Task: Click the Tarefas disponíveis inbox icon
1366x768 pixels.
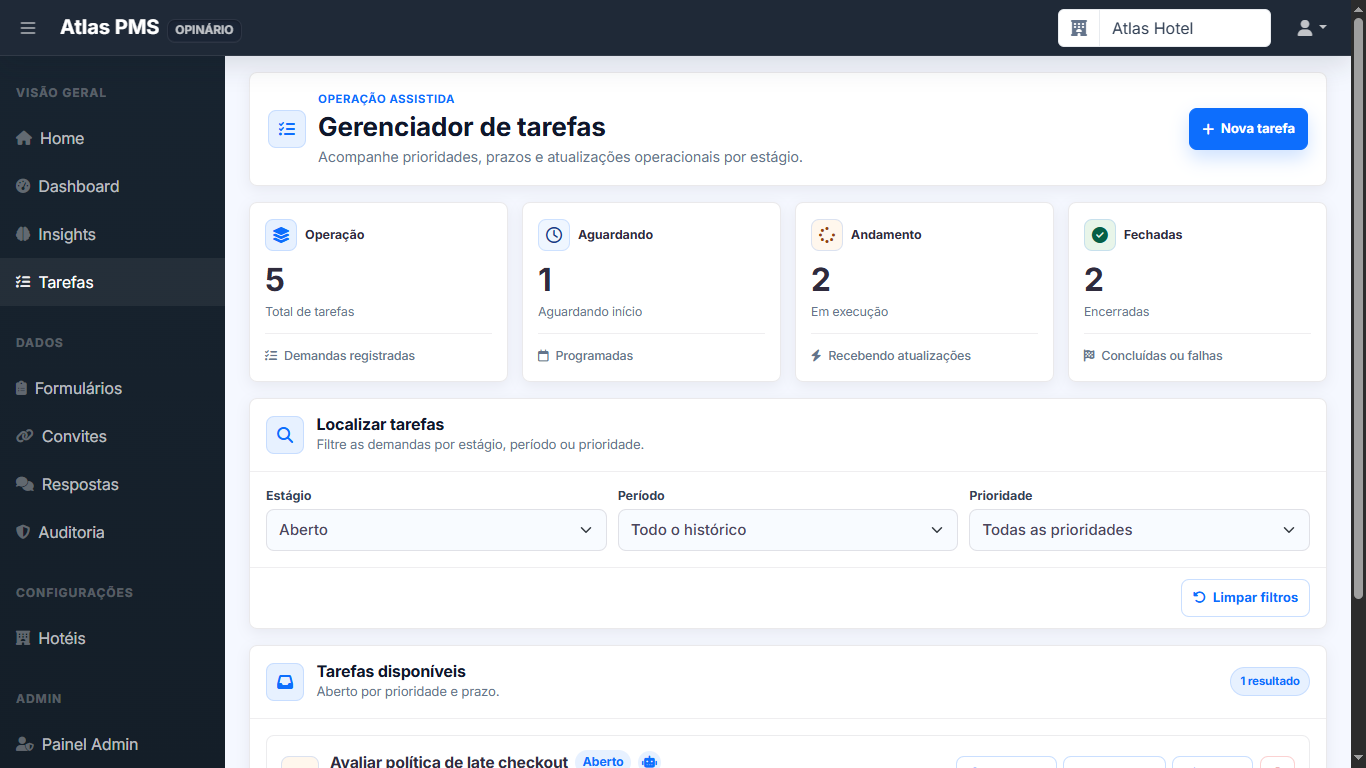Action: click(x=285, y=682)
